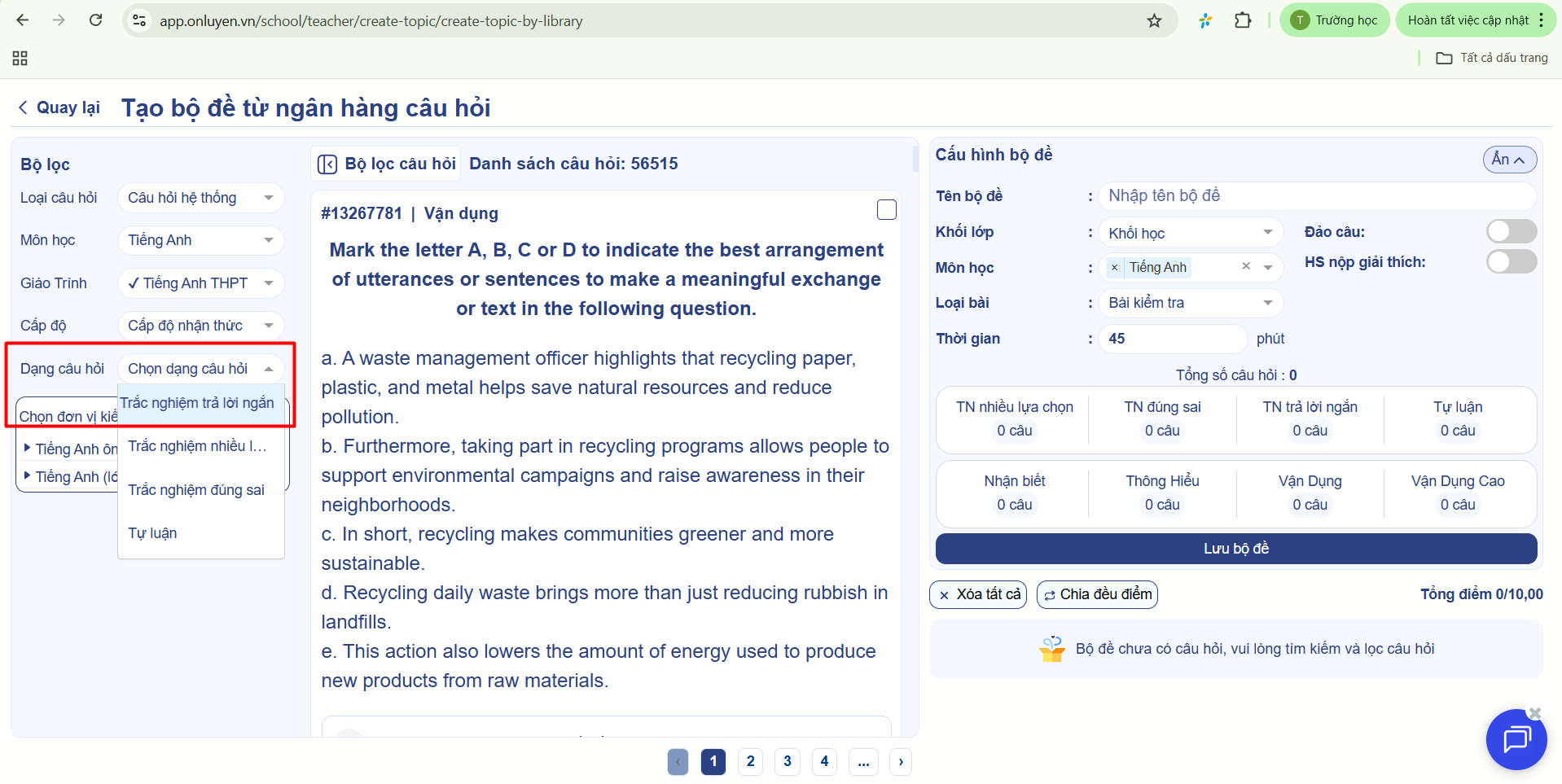Turn on HS nộp giải thích switch
Viewport: 1562px width, 784px height.
1511,262
